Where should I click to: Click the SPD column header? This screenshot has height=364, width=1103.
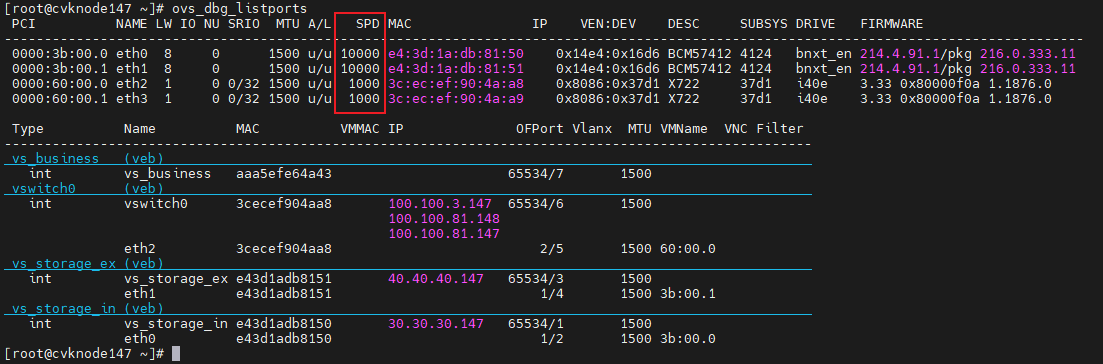(x=369, y=24)
